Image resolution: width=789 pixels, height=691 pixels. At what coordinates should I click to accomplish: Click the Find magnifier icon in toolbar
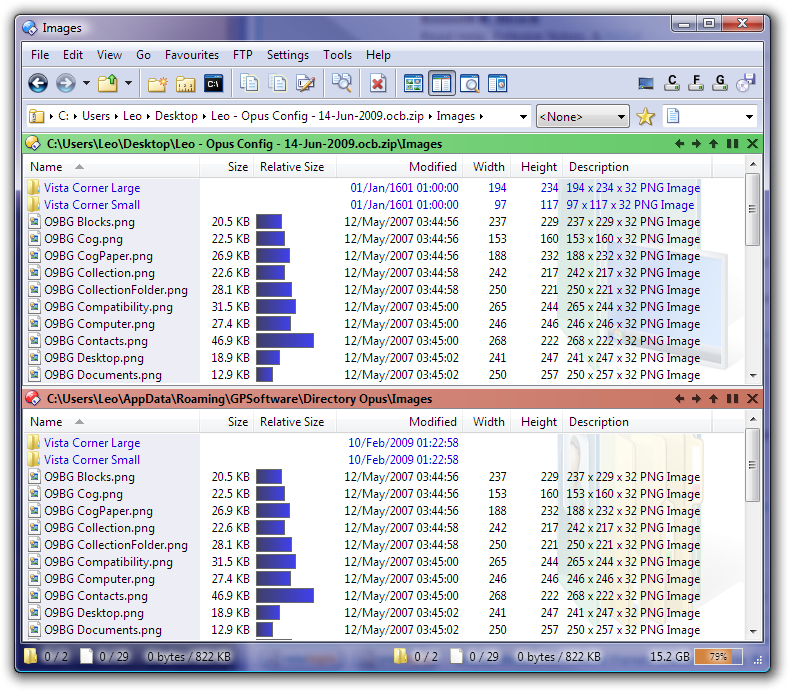(x=342, y=84)
